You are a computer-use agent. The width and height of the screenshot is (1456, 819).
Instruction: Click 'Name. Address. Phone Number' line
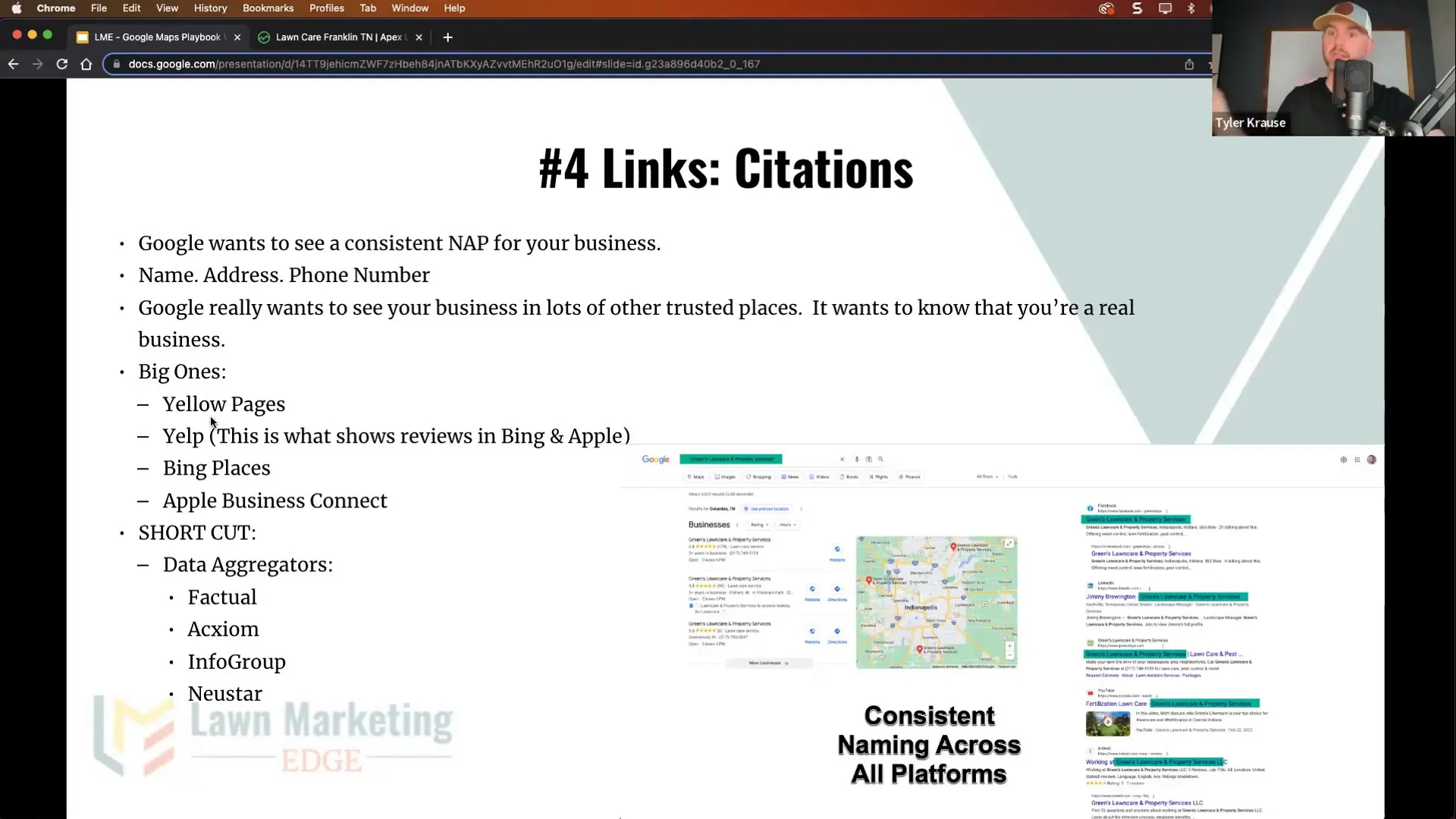click(x=284, y=275)
